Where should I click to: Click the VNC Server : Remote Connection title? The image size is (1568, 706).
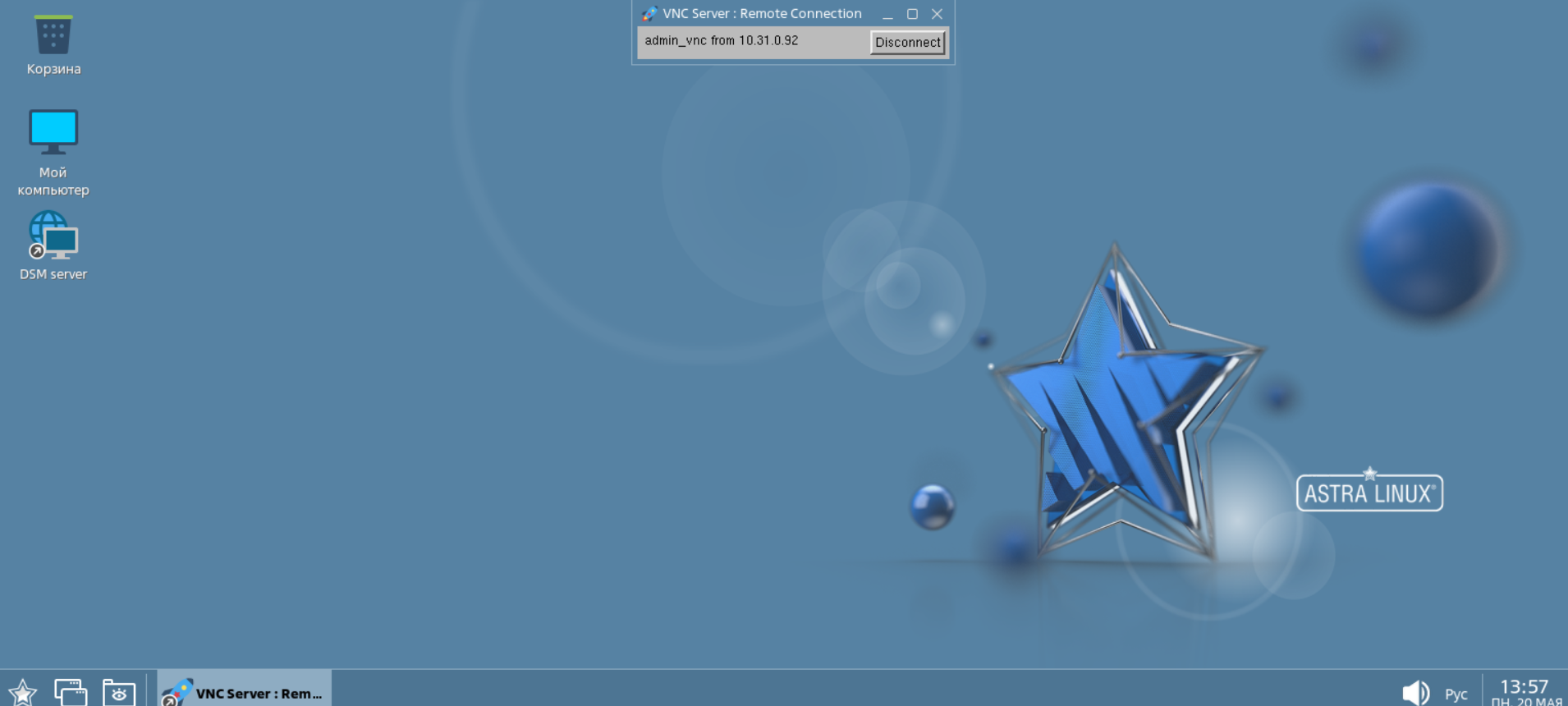tap(762, 14)
